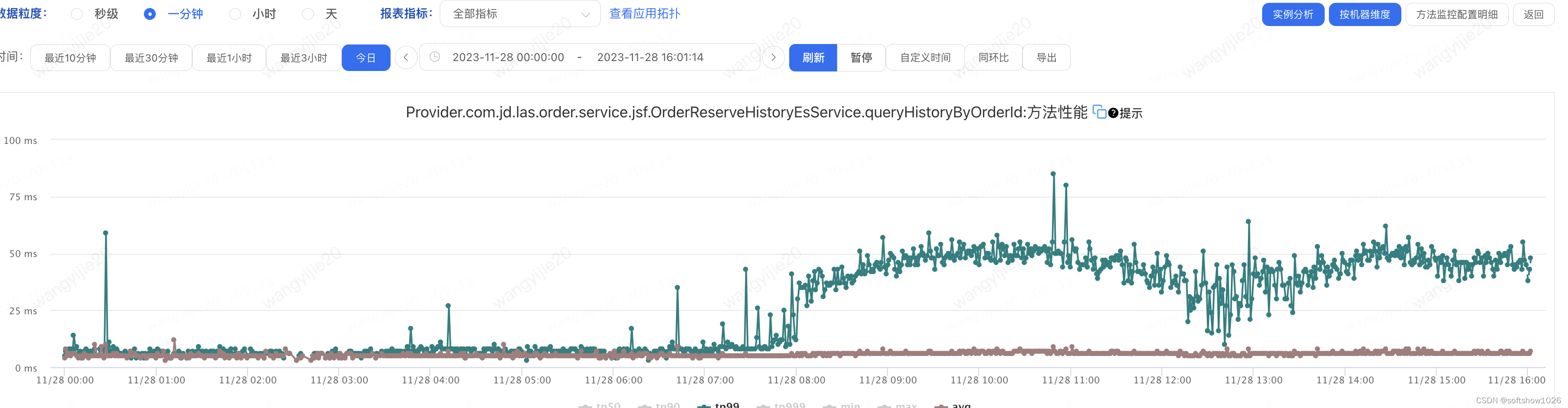Click the 暂停 button
Image resolution: width=1568 pixels, height=408 pixels.
861,58
